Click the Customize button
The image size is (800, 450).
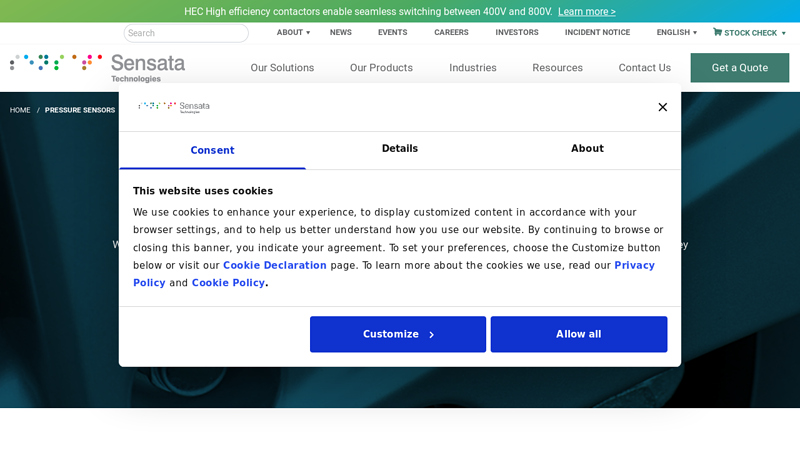[398, 334]
